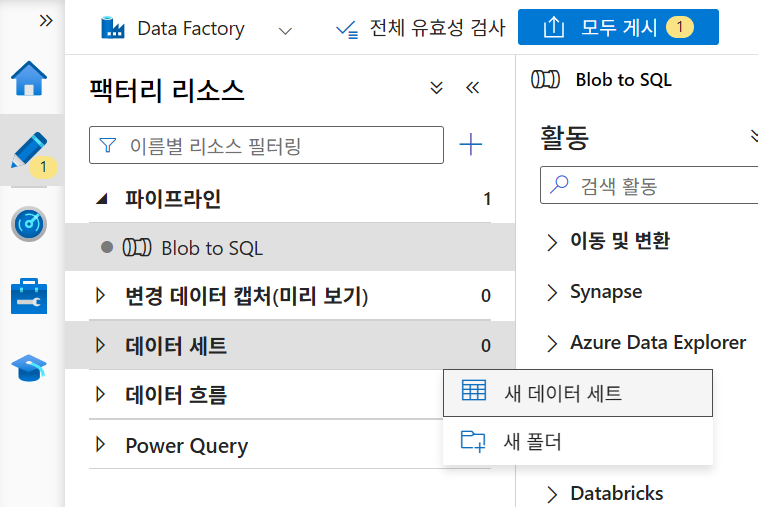Click the Data Factory icon
The height and width of the screenshot is (507, 758).
pyautogui.click(x=113, y=28)
